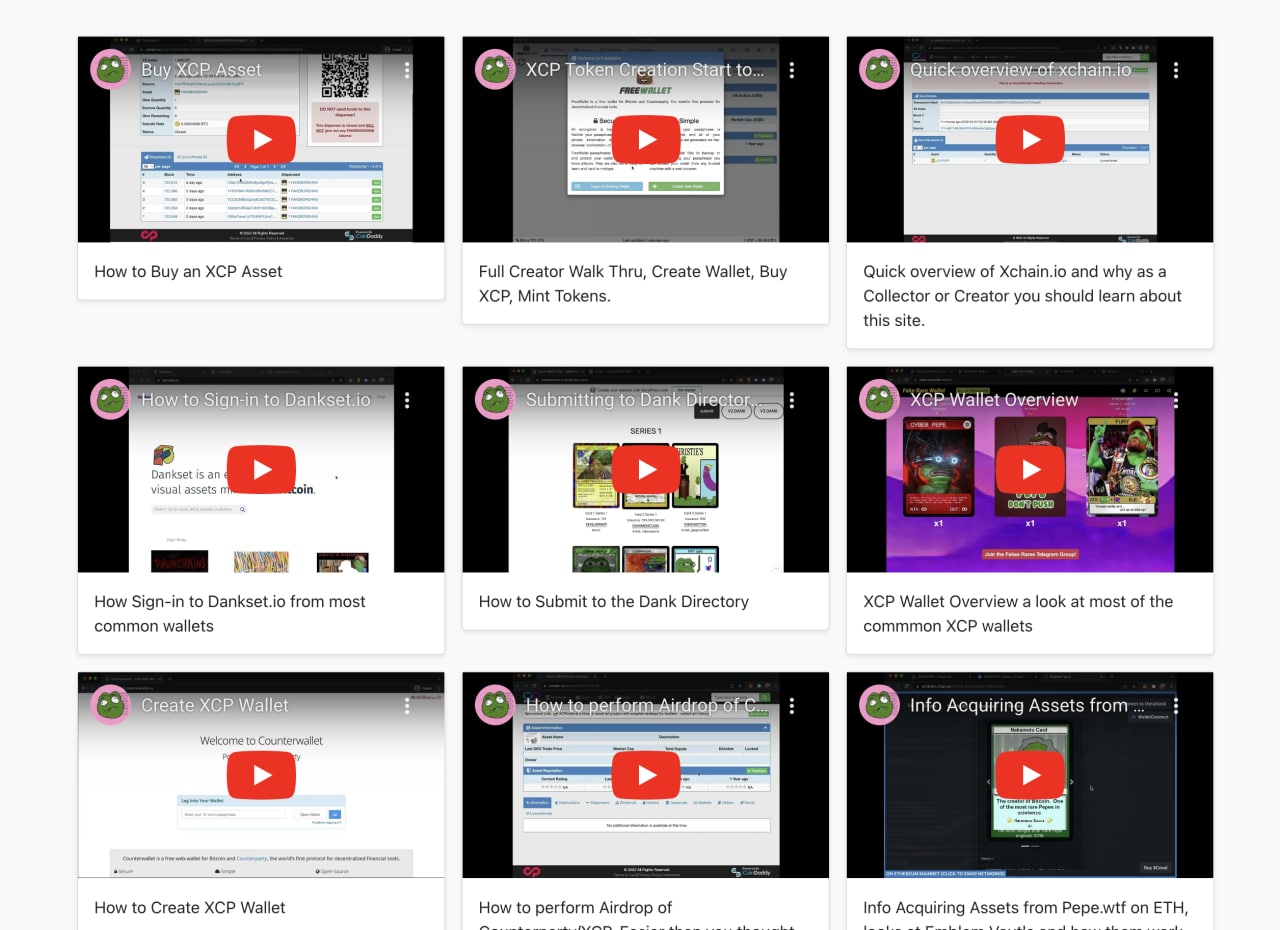The width and height of the screenshot is (1280, 930).
Task: Click the channel avatar on Buy XCP Asset video
Action: [111, 69]
